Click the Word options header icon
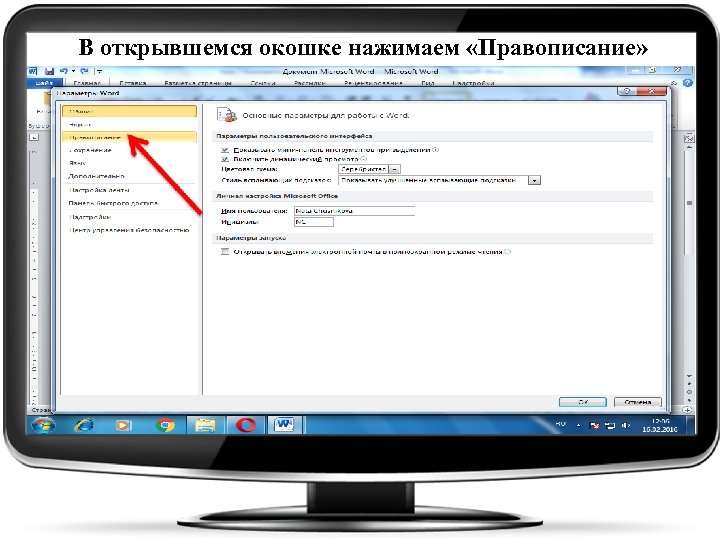720x540 pixels. [x=227, y=115]
